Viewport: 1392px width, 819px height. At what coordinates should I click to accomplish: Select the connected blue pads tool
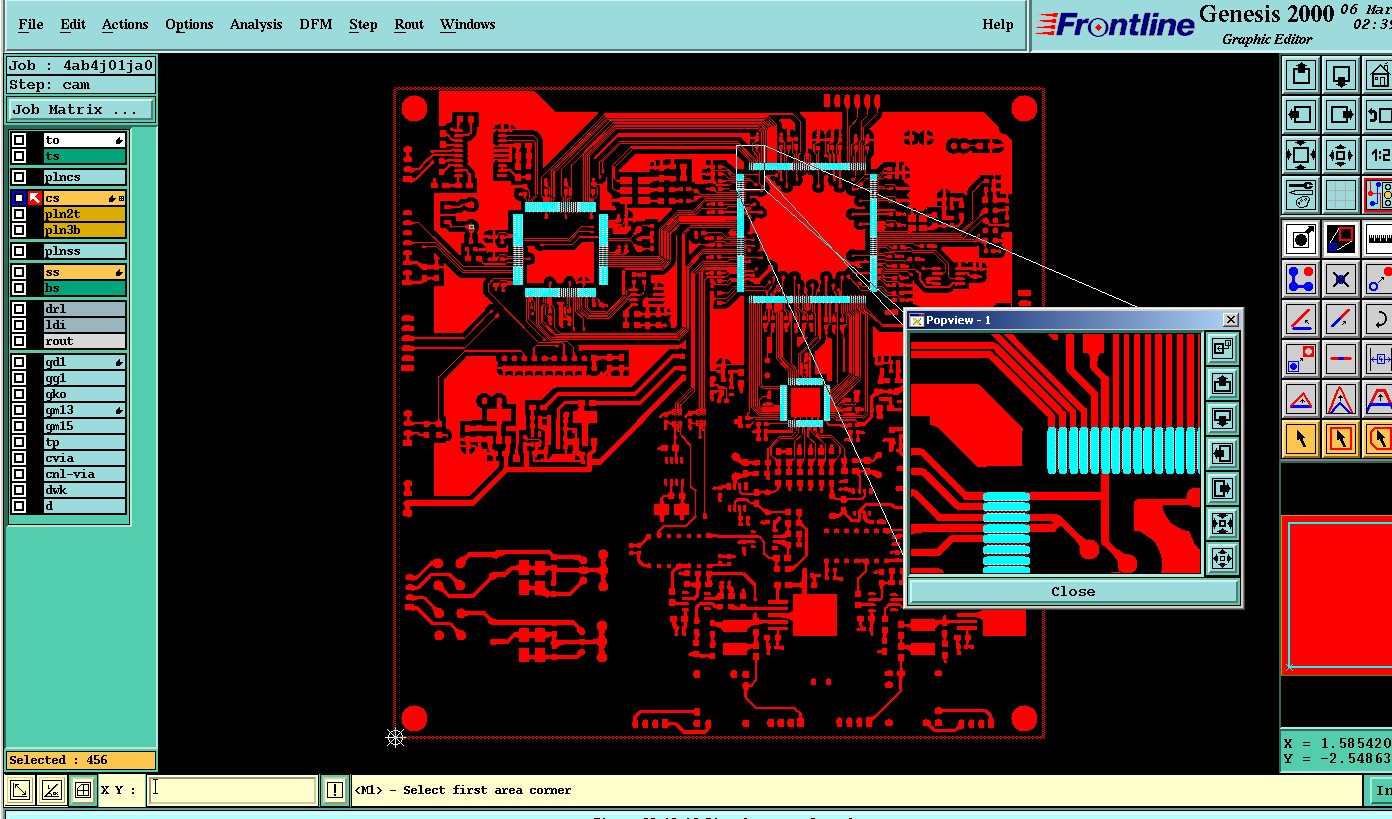pos(1301,279)
